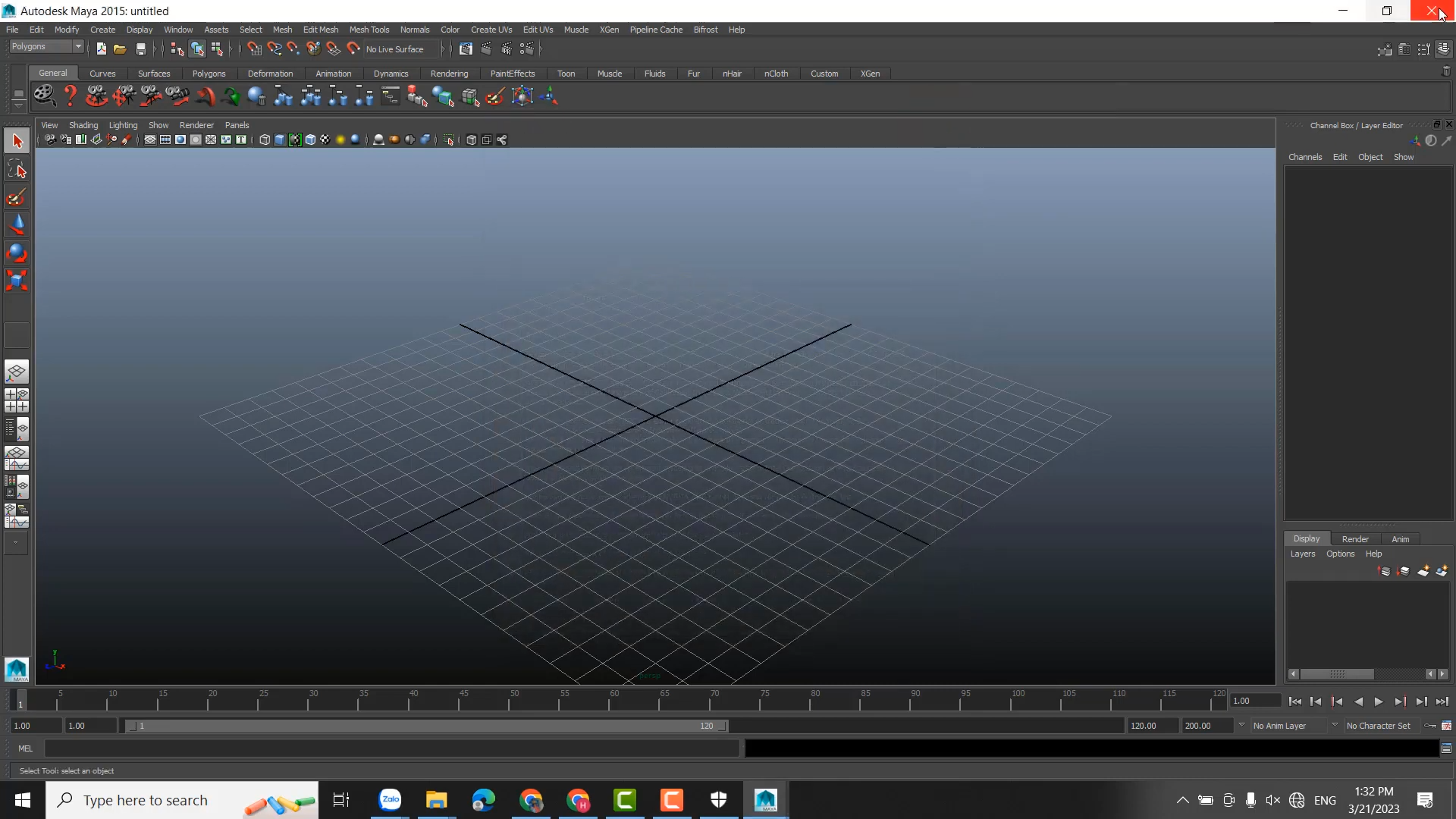
Task: Enable Snap to grids magnet icon
Action: point(254,49)
